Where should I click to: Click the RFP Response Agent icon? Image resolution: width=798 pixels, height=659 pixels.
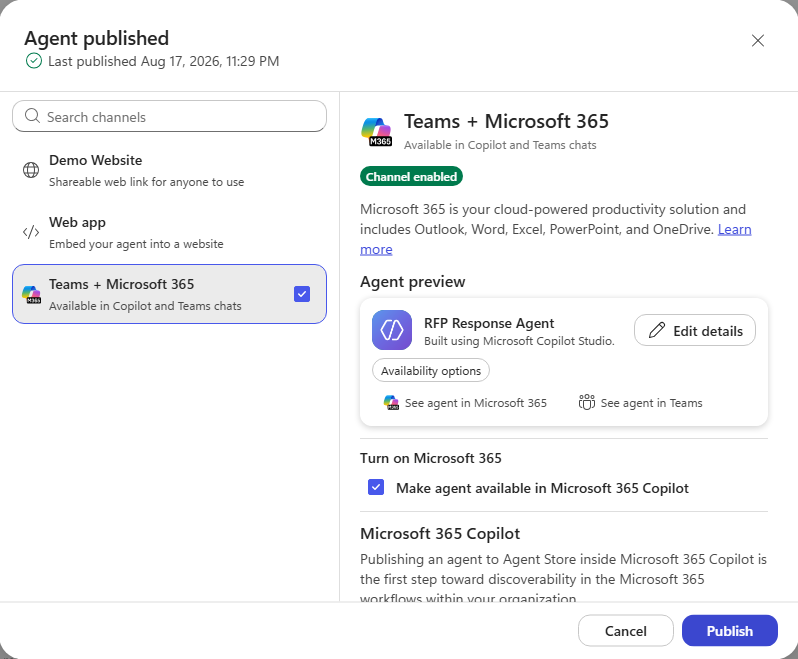coord(392,330)
